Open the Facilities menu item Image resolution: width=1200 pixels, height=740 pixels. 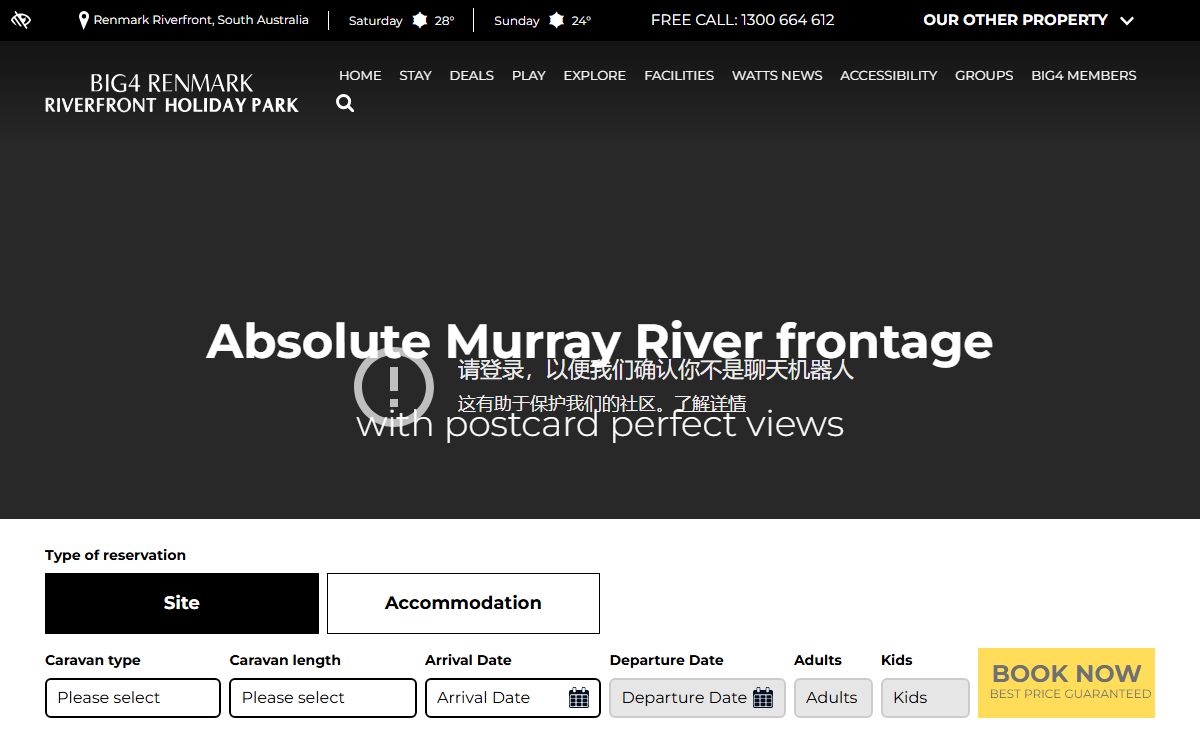tap(679, 75)
